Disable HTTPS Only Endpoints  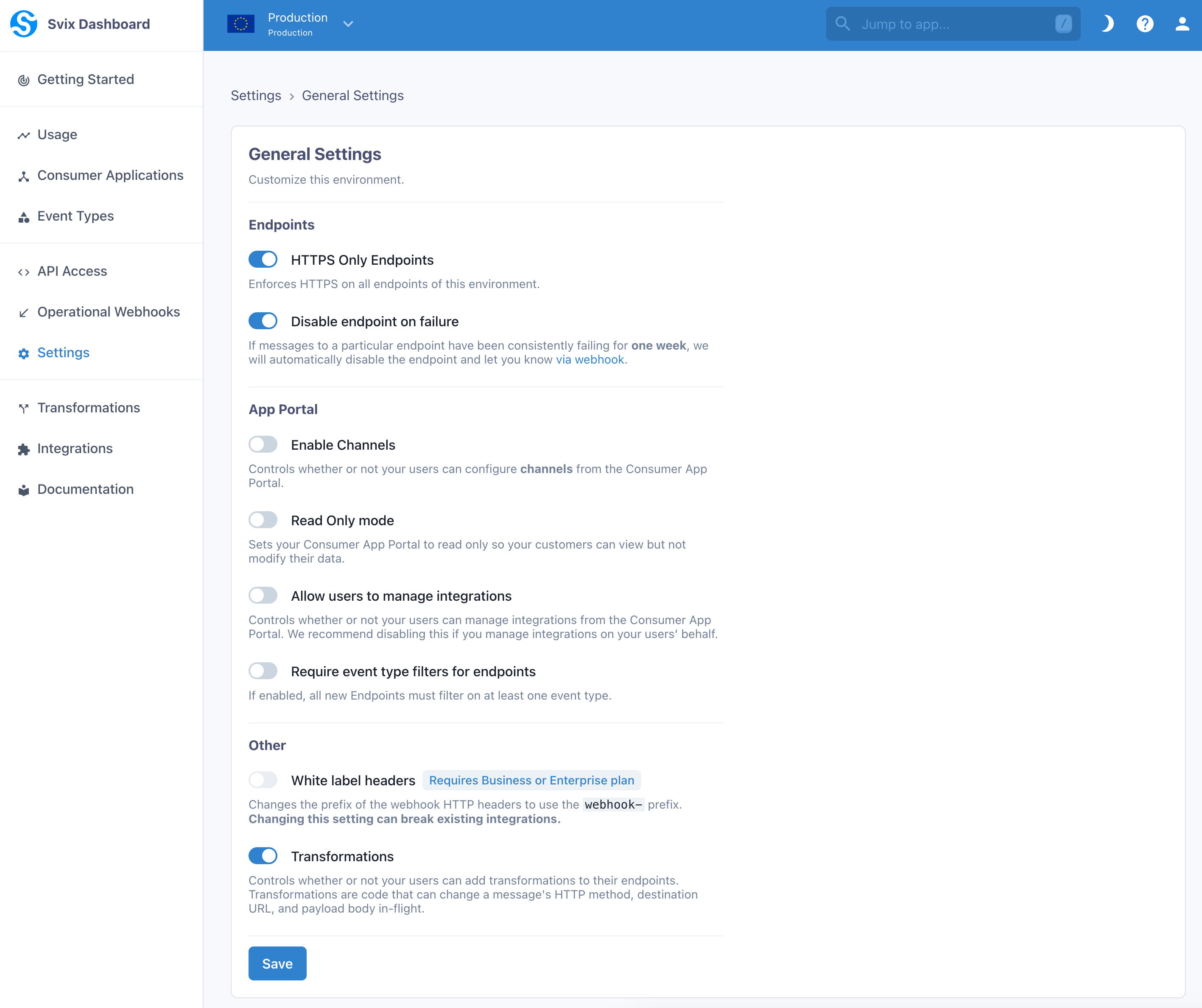click(x=263, y=259)
